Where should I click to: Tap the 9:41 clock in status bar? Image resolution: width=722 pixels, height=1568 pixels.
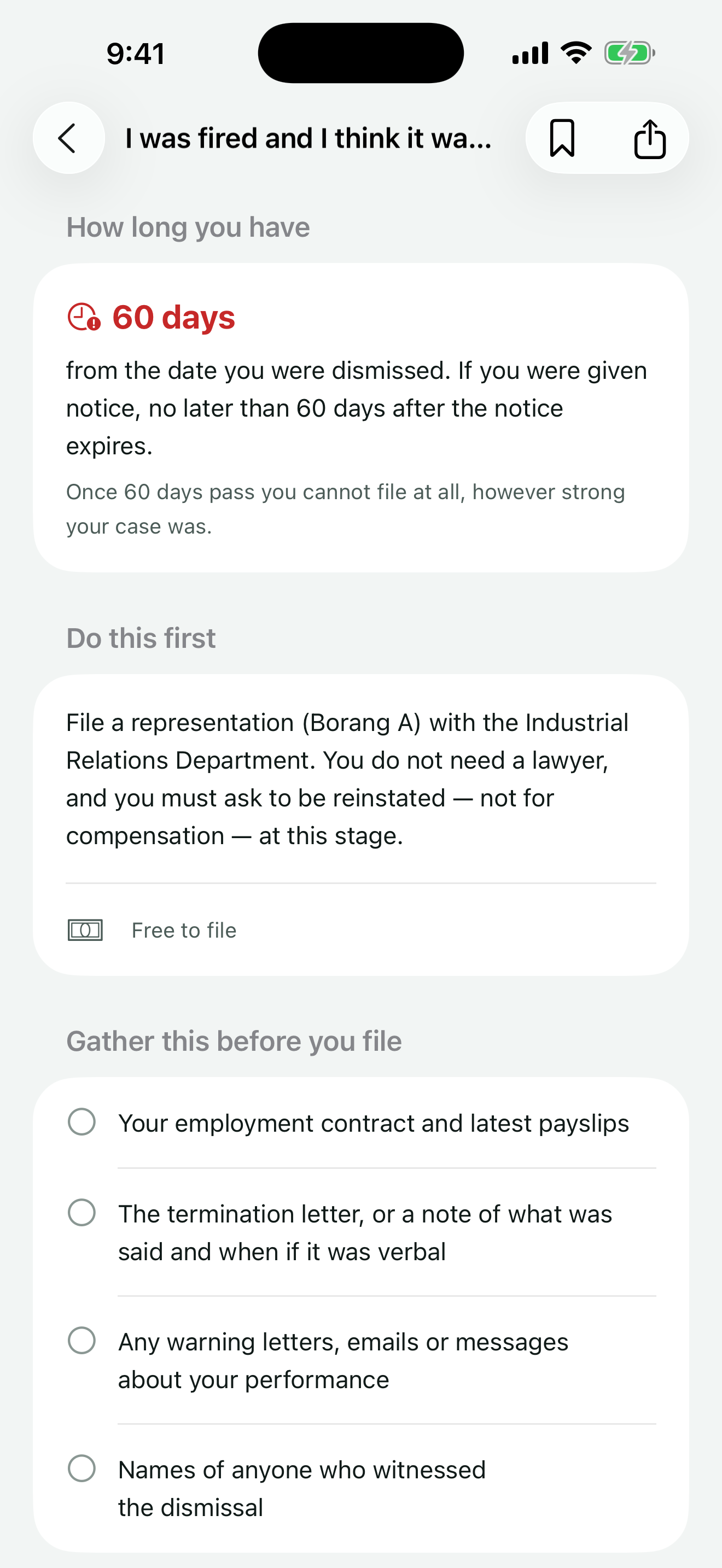pyautogui.click(x=136, y=54)
